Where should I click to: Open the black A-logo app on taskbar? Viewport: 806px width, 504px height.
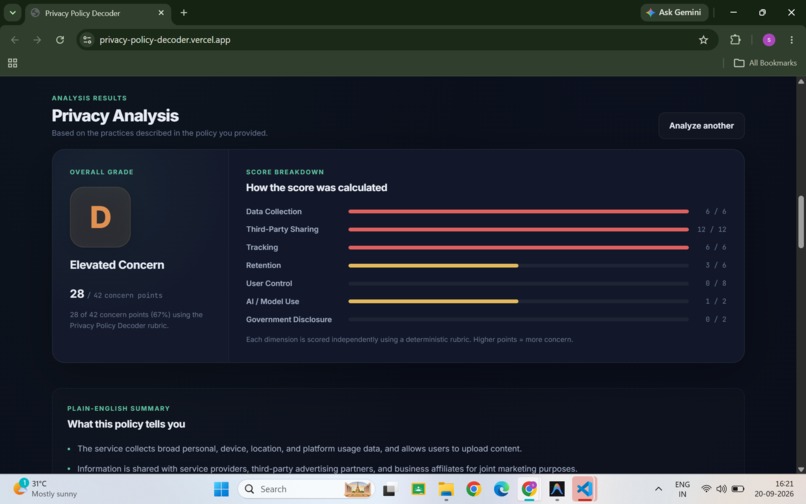[557, 489]
